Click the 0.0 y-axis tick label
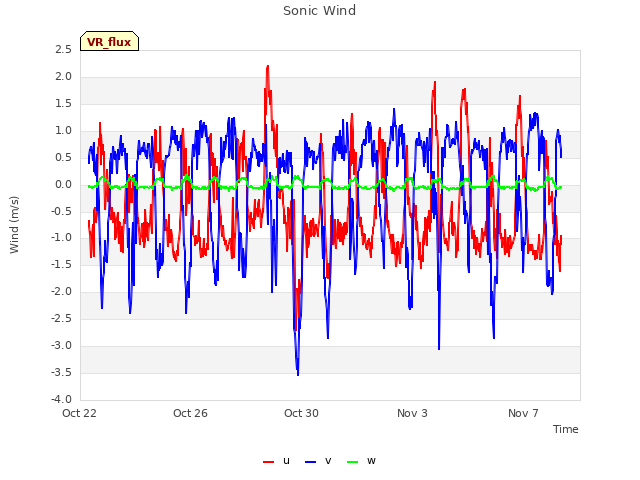The height and width of the screenshot is (480, 640). point(64,184)
